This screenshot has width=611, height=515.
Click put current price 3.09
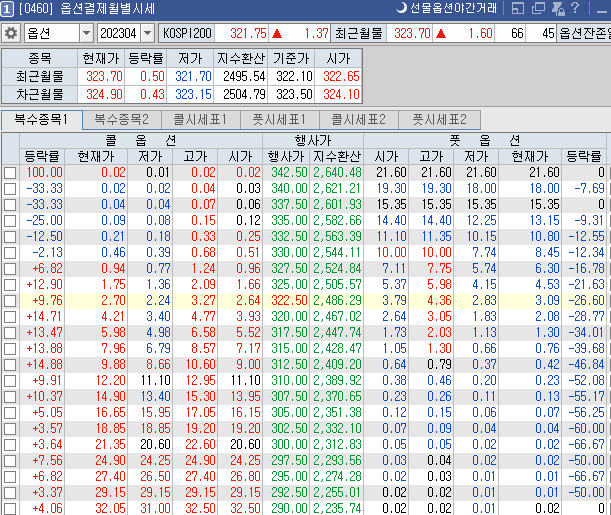pos(530,300)
